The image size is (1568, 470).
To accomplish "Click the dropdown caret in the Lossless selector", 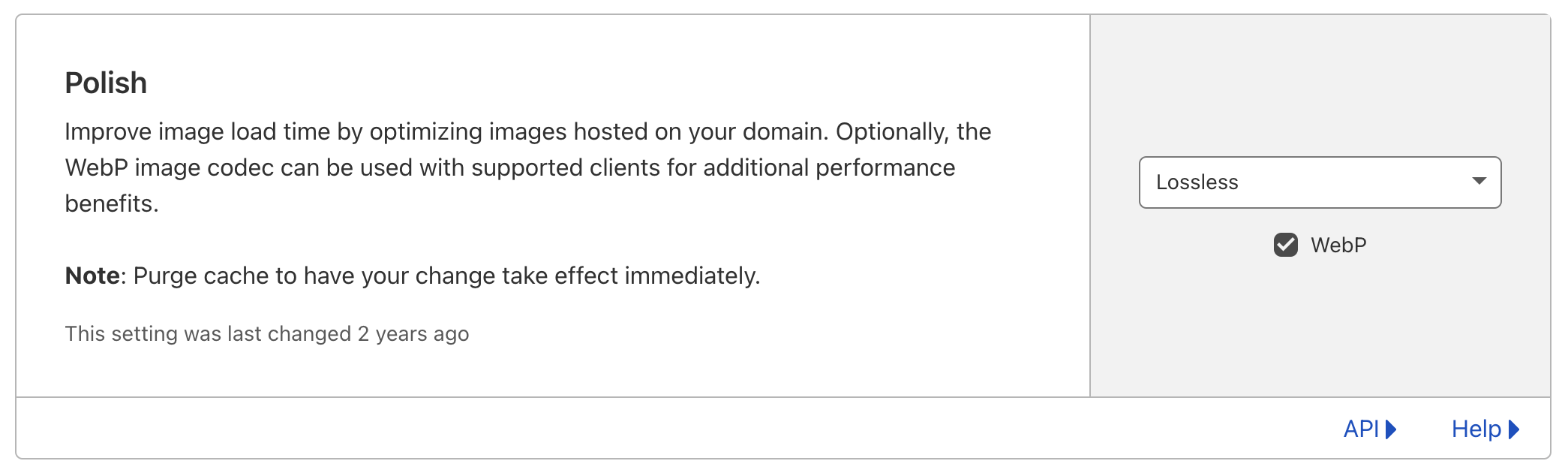I will pyautogui.click(x=1479, y=181).
